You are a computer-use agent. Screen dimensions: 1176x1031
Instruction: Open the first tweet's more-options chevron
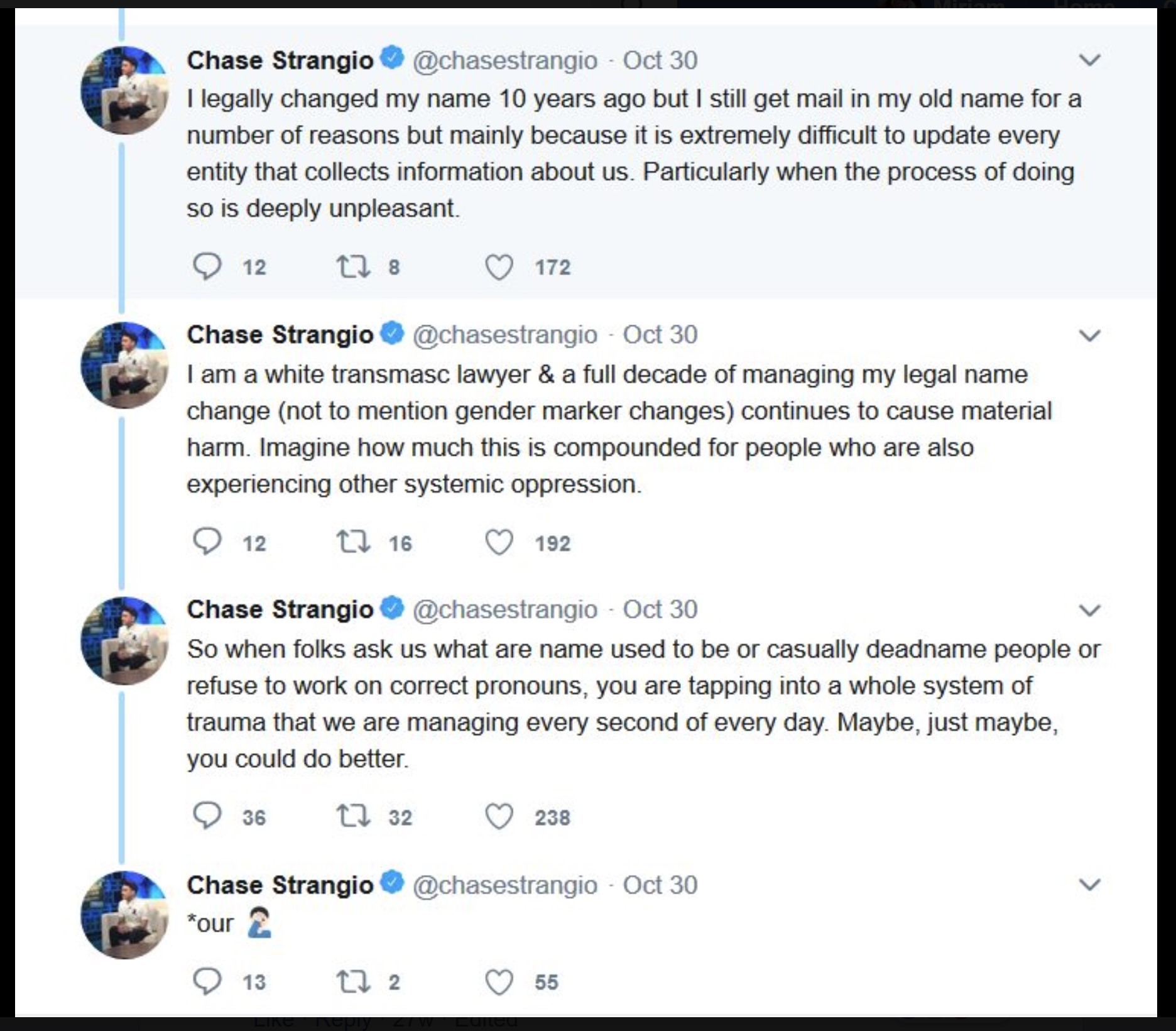(1089, 60)
